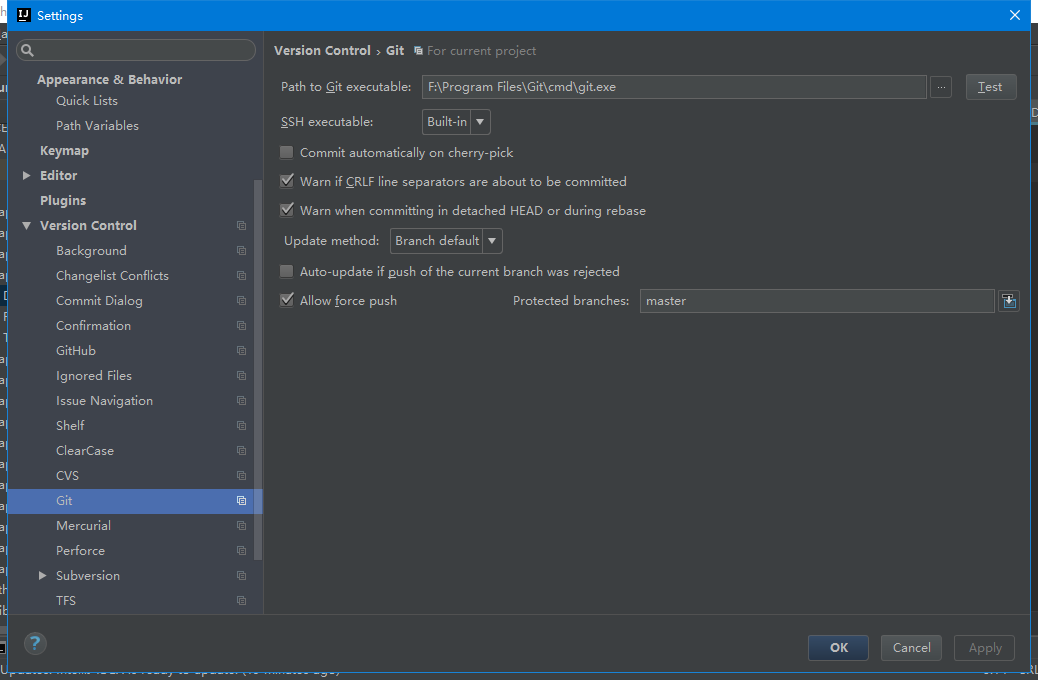Select Commit Dialog settings page
The height and width of the screenshot is (680, 1038).
pos(99,301)
